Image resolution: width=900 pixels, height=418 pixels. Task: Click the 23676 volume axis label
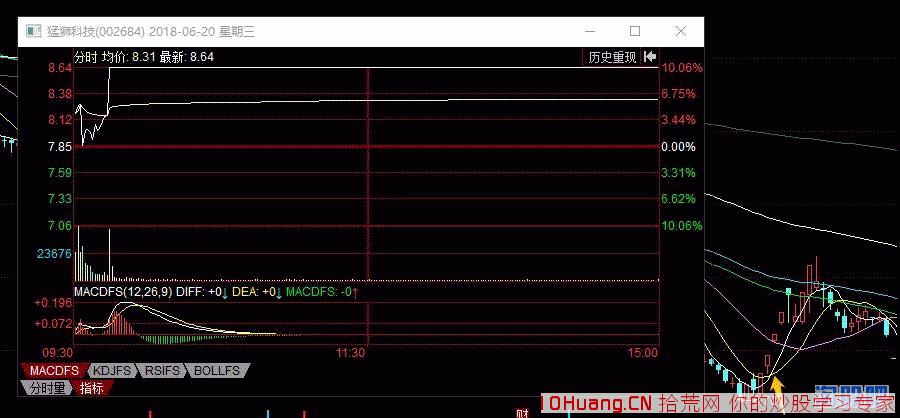pos(55,253)
